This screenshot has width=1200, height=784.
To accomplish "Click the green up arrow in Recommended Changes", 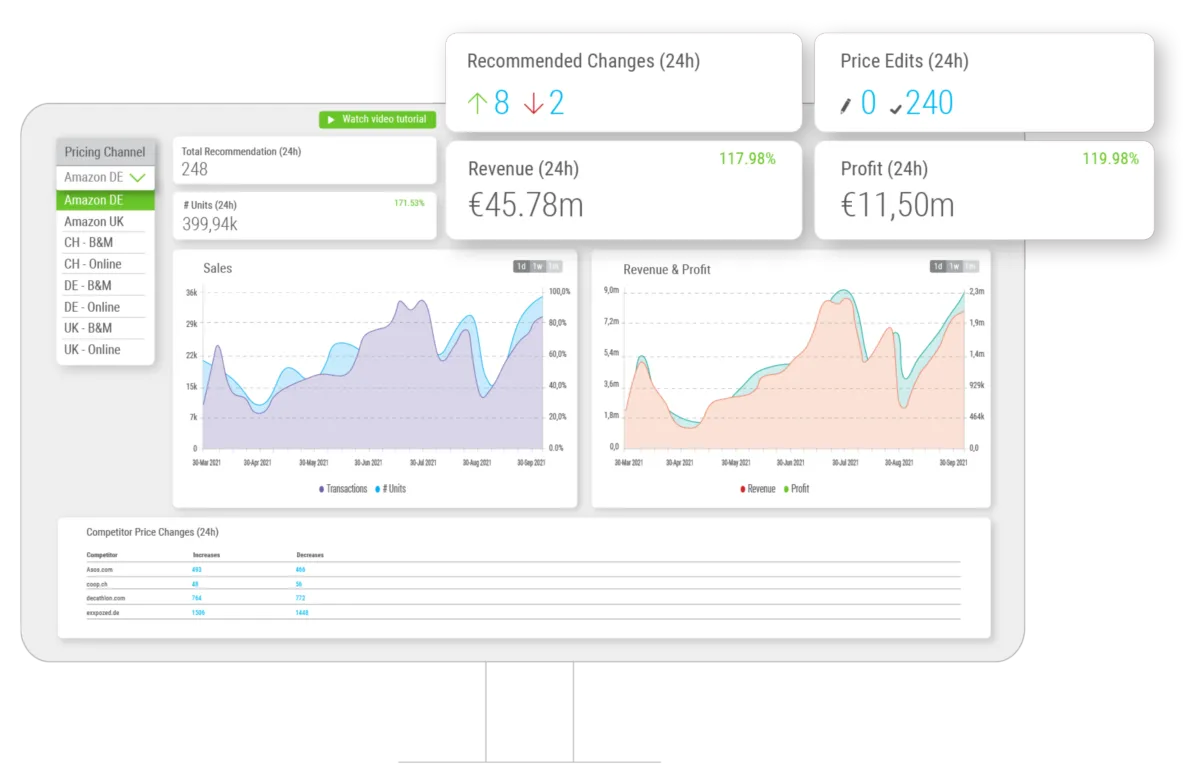I will (477, 103).
